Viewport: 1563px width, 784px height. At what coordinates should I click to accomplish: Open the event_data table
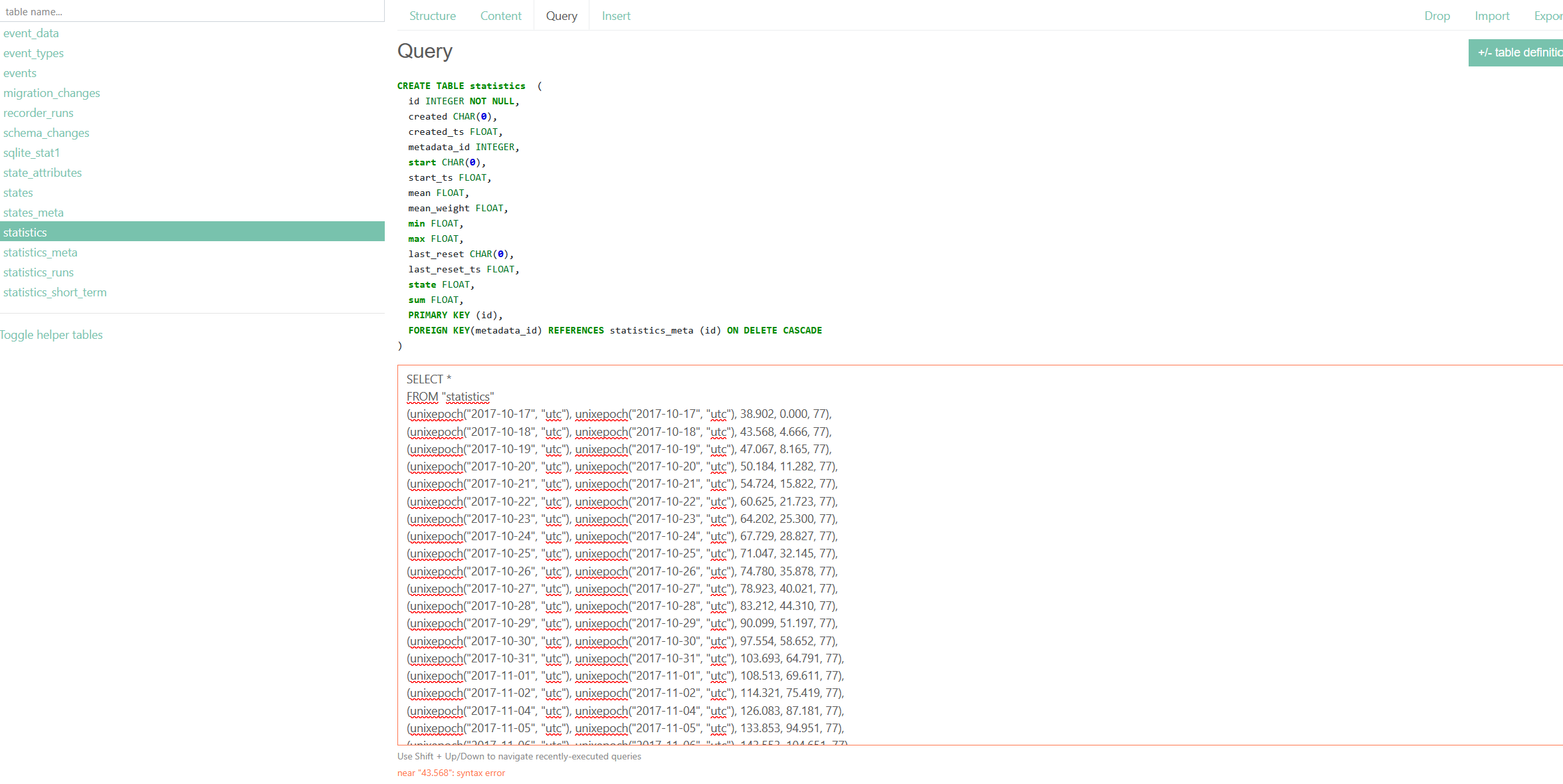(x=31, y=33)
